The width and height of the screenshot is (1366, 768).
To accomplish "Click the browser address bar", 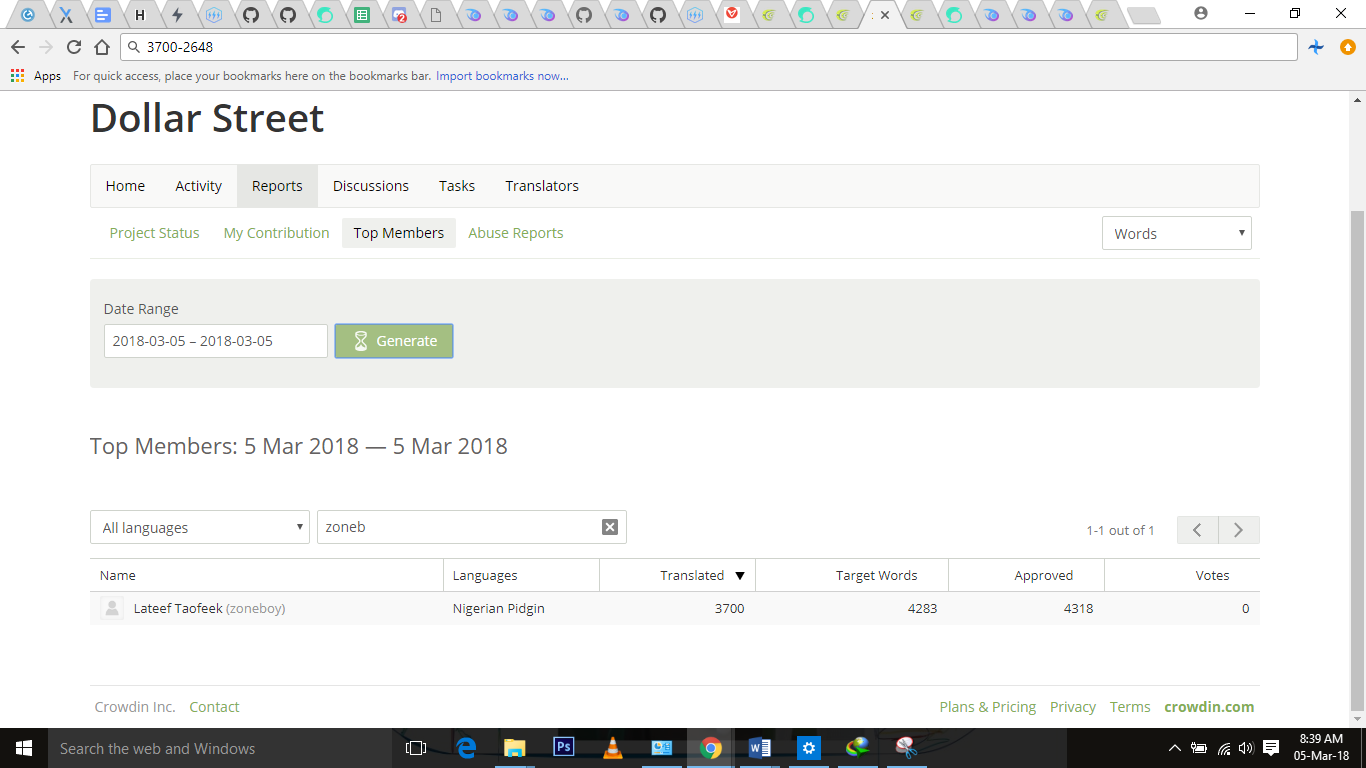I will click(708, 47).
